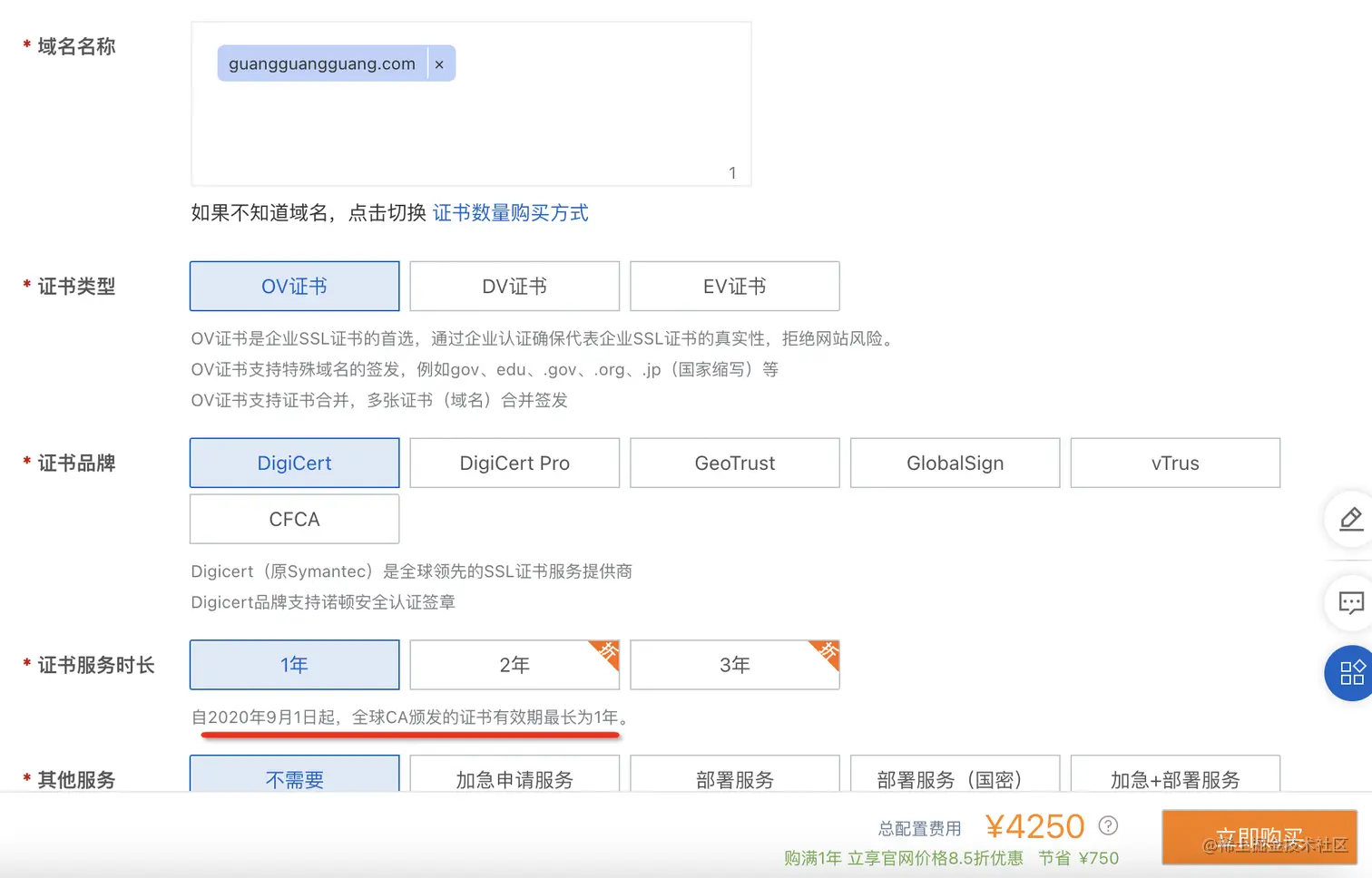The image size is (1372, 878).
Task: Click the Digicert品牌支持诺顿安全认证签章 description
Action: coord(323,602)
